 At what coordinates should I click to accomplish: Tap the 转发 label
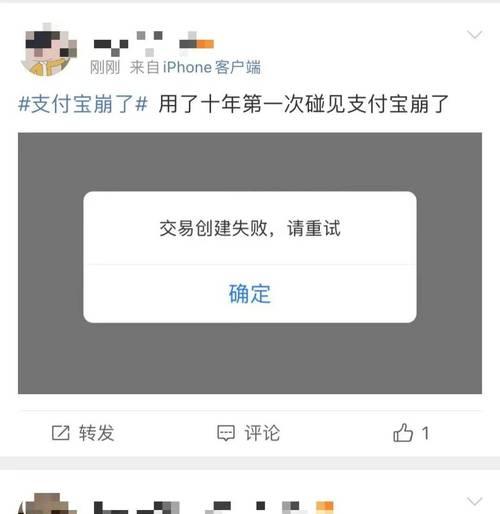click(x=97, y=433)
